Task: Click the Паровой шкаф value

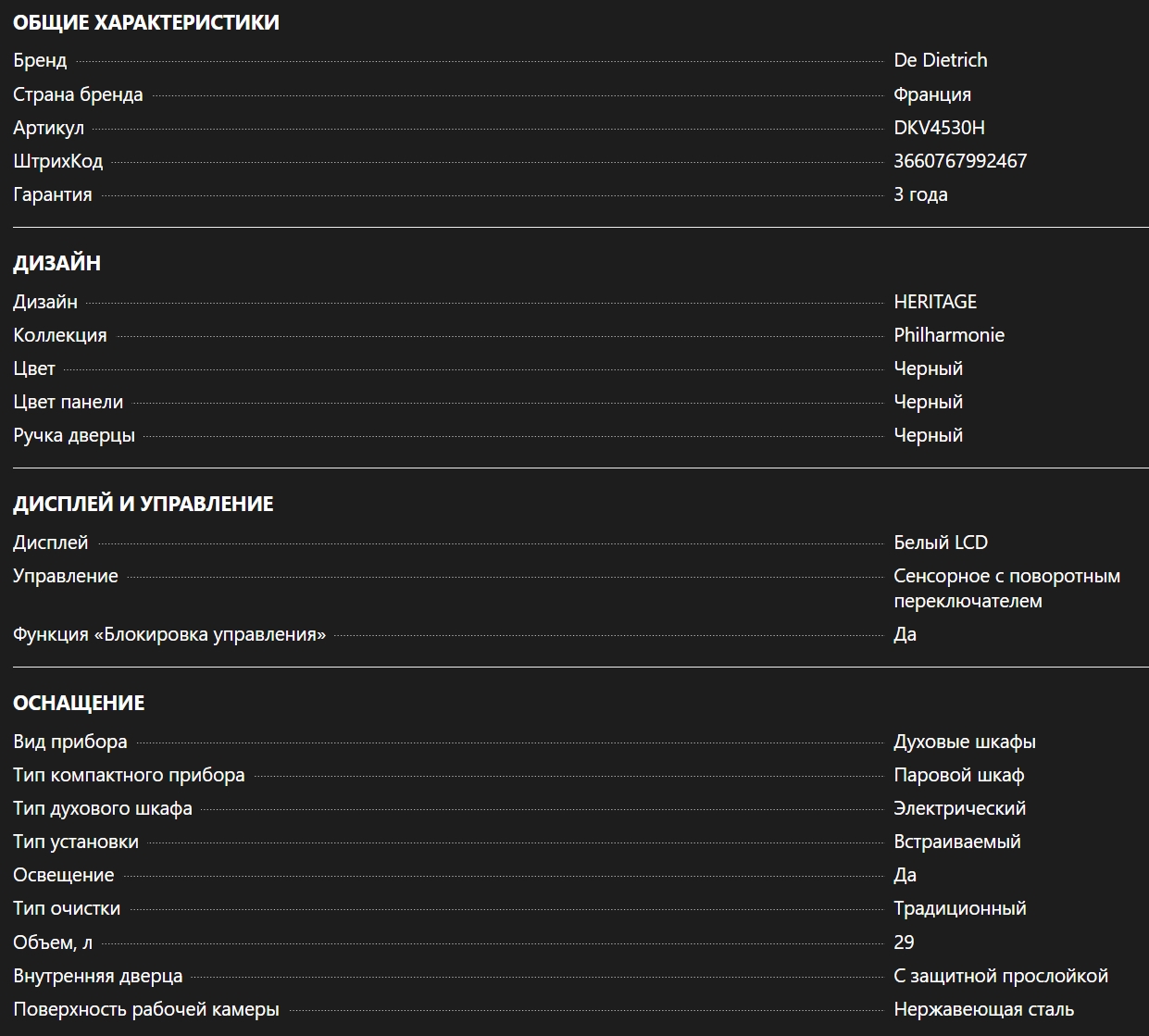Action: click(x=958, y=775)
